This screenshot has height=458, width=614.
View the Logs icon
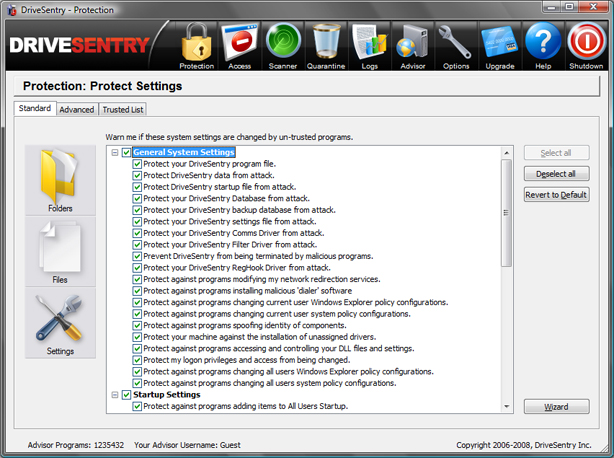point(369,46)
